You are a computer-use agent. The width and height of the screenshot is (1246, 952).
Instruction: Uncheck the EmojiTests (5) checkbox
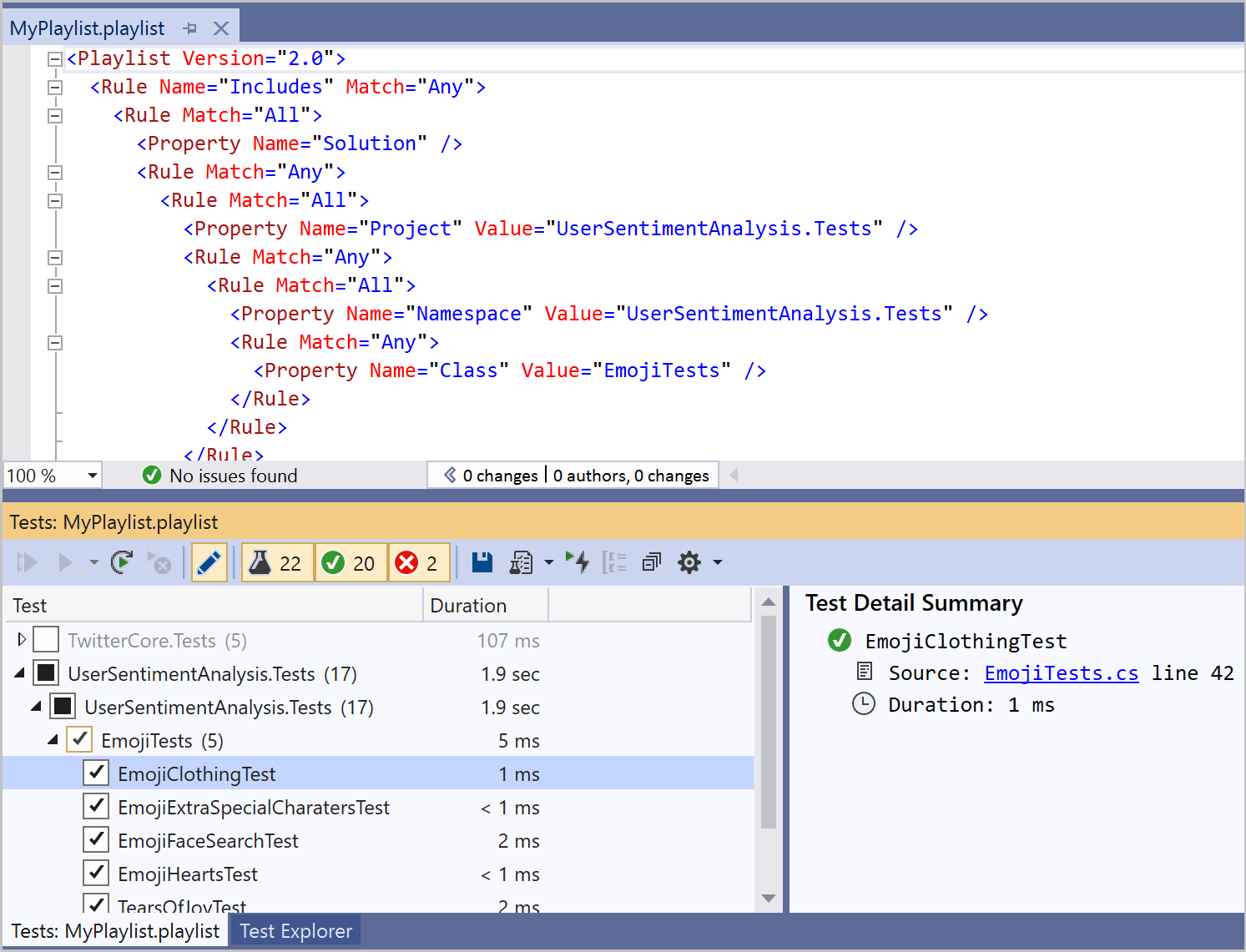(x=79, y=739)
